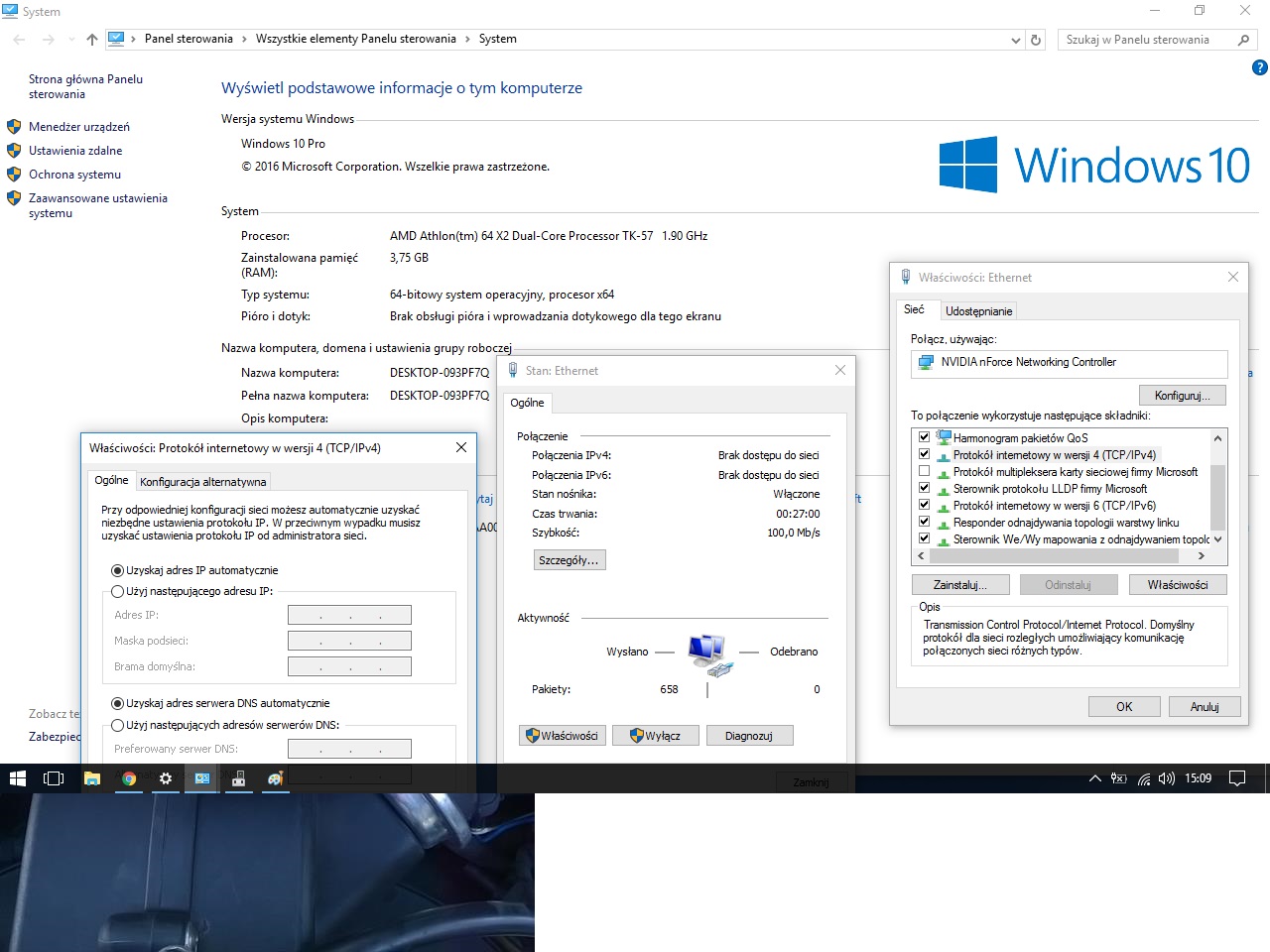Click the shield icon beside Ustawienia zdalne
Screen dimensions: 1270x952
(x=14, y=151)
